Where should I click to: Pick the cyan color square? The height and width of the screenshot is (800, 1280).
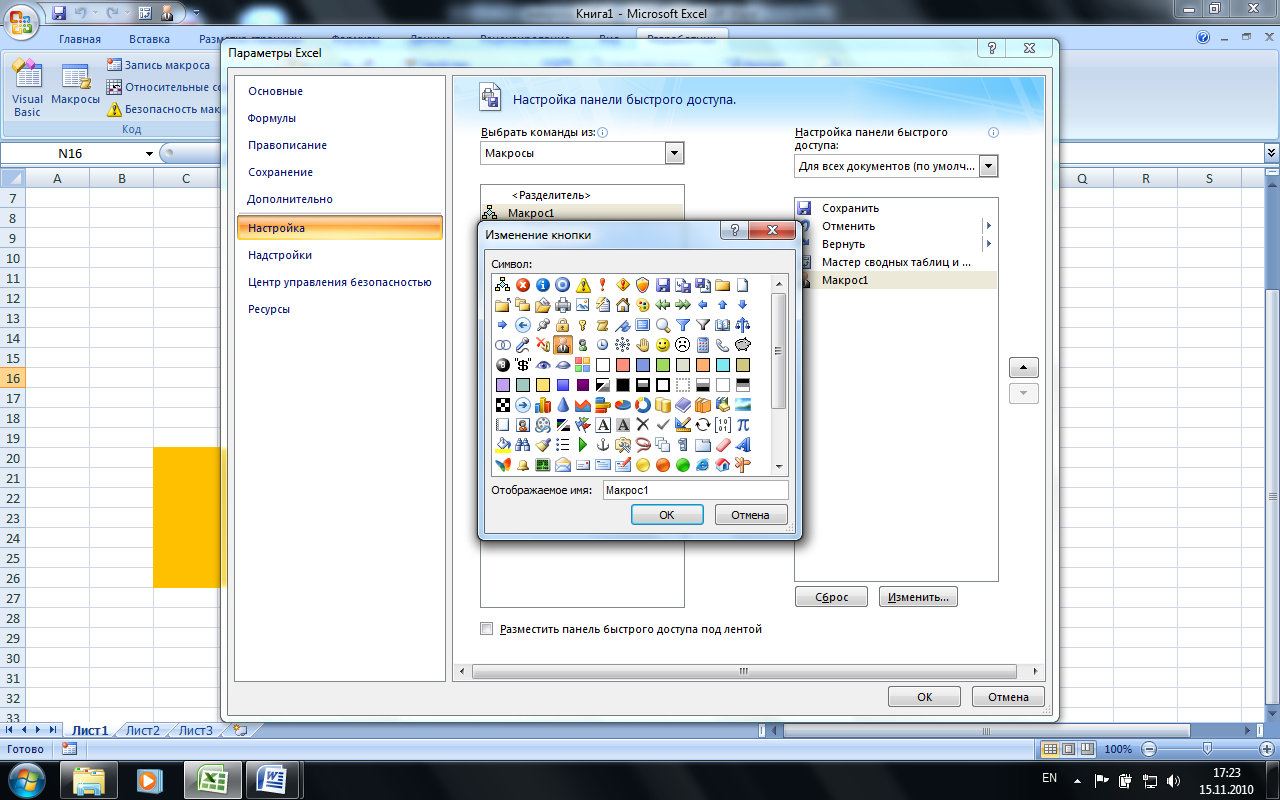click(722, 365)
